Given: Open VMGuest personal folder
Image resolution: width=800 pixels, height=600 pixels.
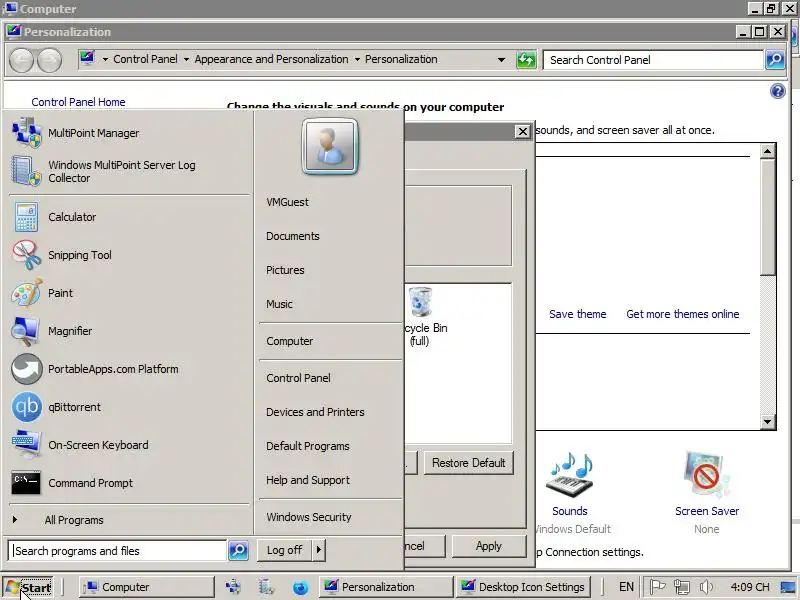Looking at the screenshot, I should 287,202.
